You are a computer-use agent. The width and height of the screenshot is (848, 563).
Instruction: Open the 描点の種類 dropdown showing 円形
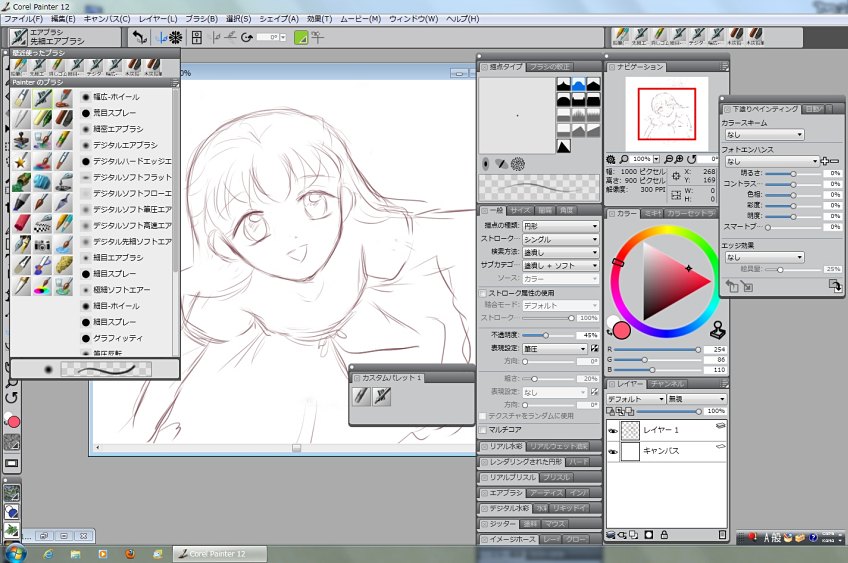(x=560, y=226)
